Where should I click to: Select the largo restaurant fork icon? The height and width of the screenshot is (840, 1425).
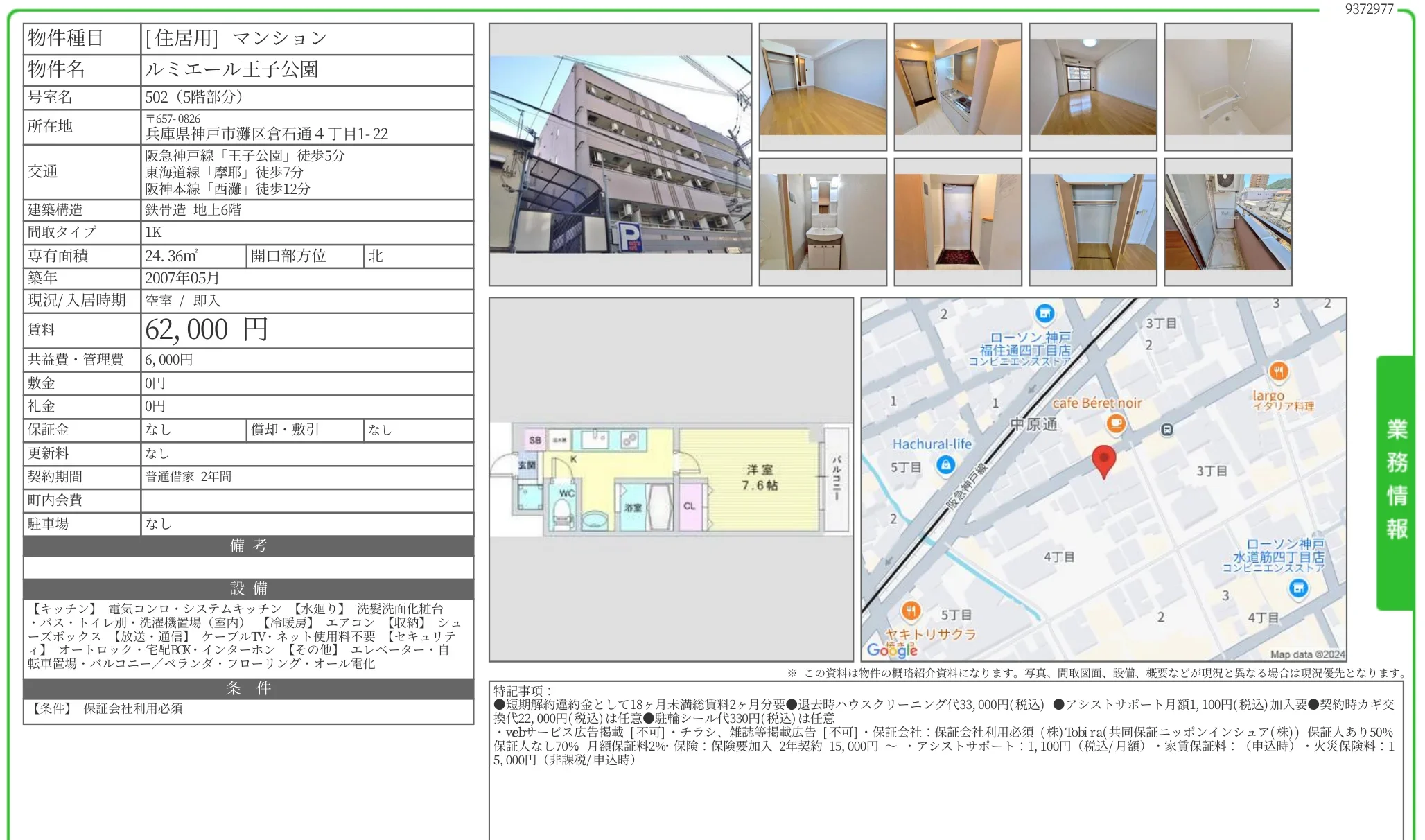tap(1279, 372)
